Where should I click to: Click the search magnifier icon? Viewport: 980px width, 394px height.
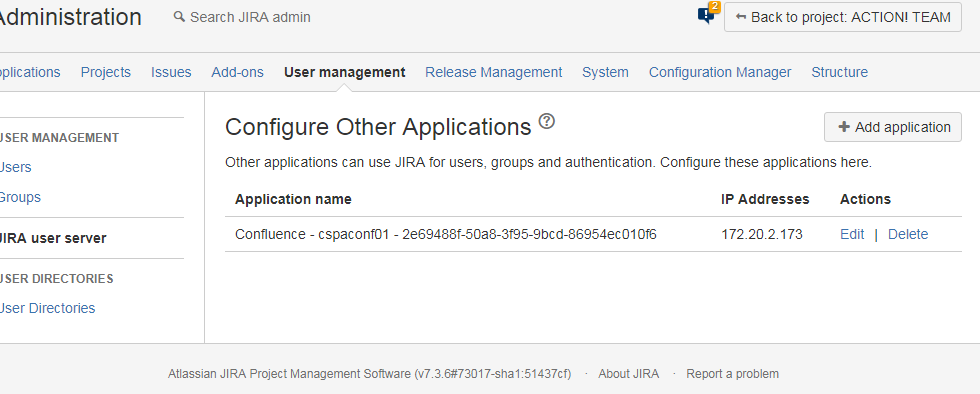pos(179,17)
